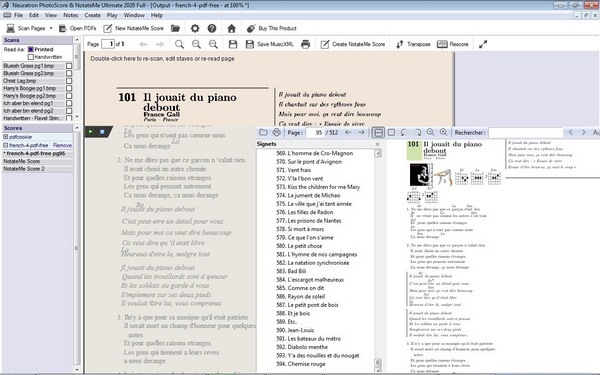600x375 pixels.
Task: Click the zoom in magnifier icon
Action: pos(196,44)
